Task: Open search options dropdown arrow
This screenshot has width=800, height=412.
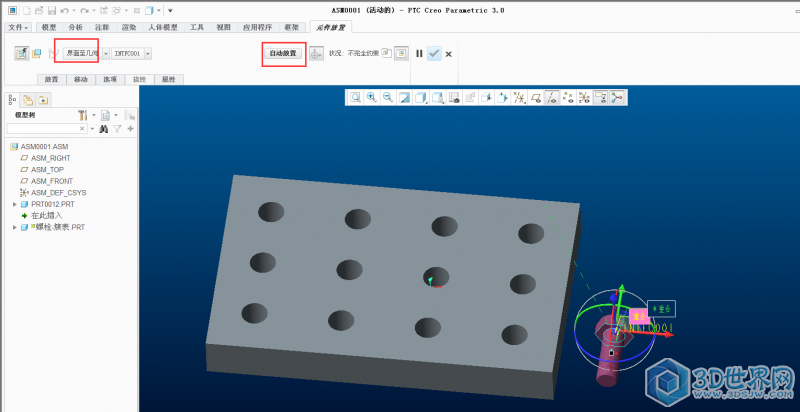Action: point(92,129)
